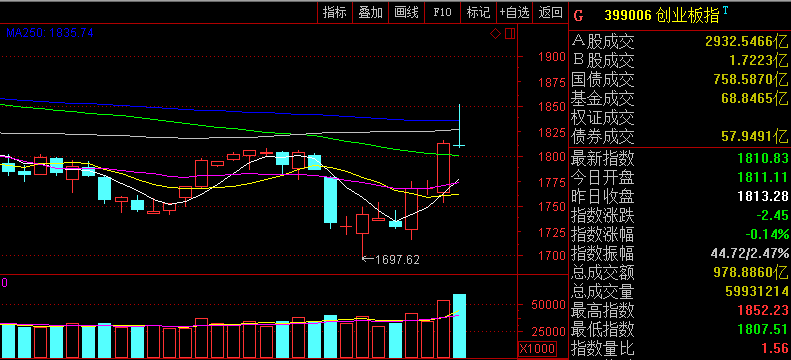Open the 叠加 overlay menu

click(x=371, y=13)
